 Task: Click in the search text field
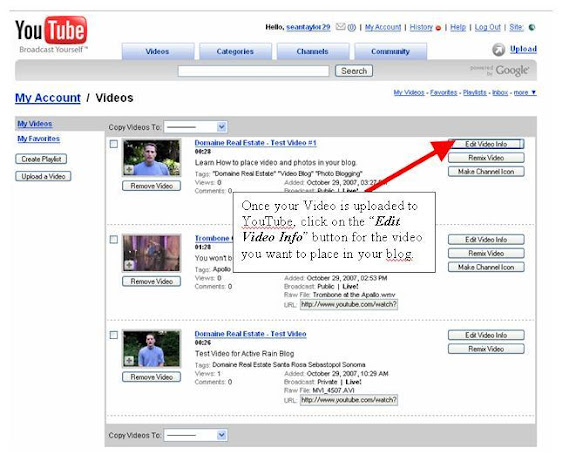pyautogui.click(x=253, y=71)
